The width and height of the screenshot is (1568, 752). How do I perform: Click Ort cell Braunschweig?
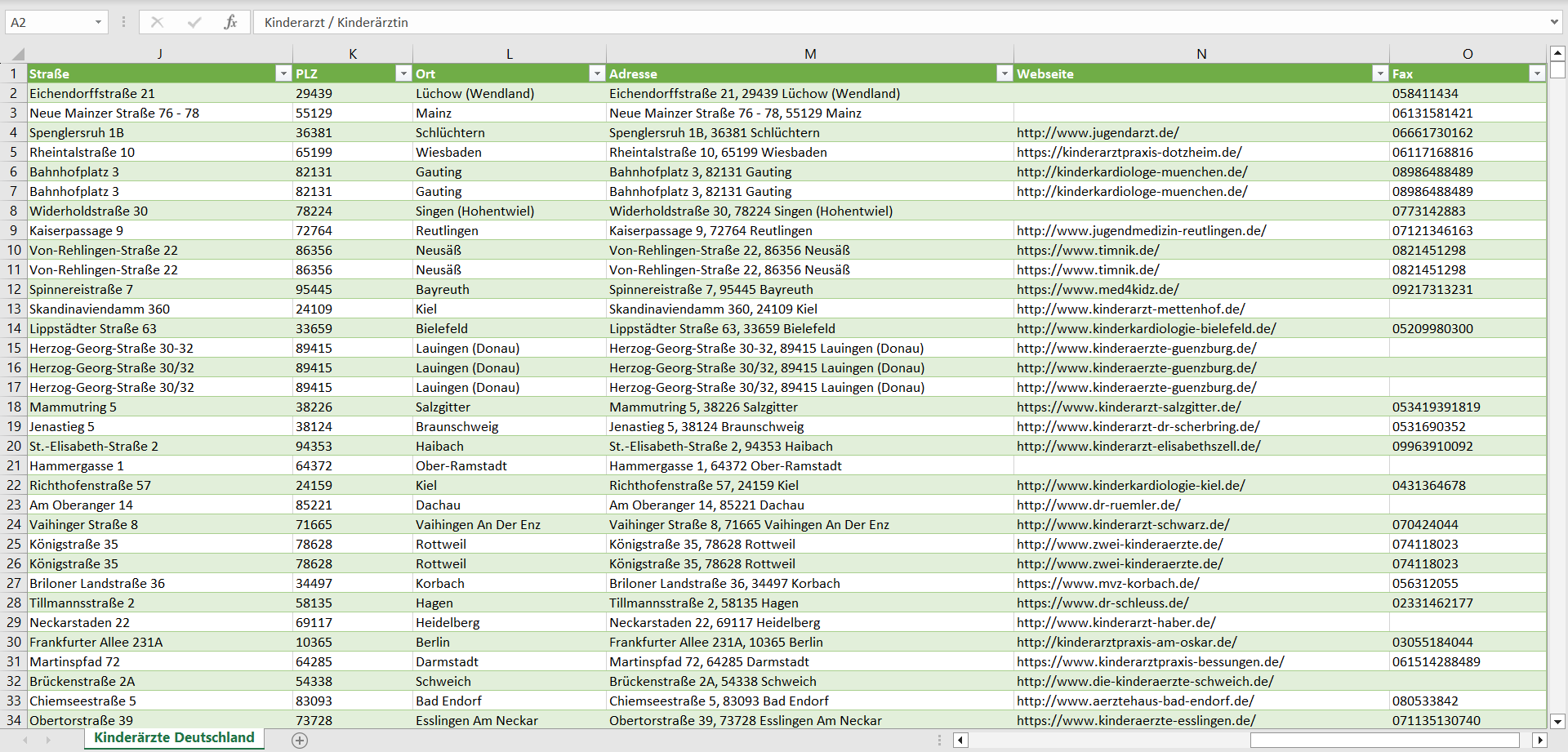pos(510,426)
